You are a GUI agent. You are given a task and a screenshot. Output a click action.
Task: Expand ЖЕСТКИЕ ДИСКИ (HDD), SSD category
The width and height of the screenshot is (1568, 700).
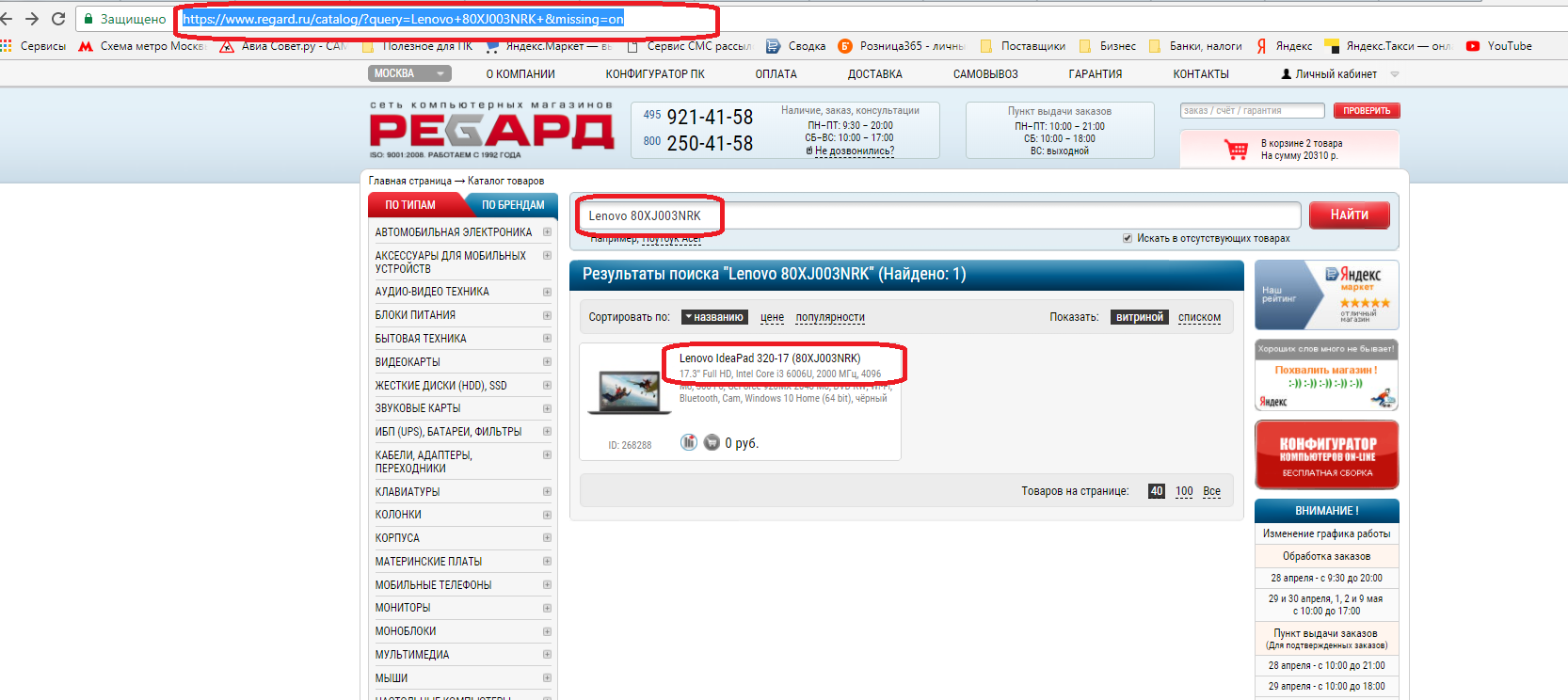(x=547, y=385)
